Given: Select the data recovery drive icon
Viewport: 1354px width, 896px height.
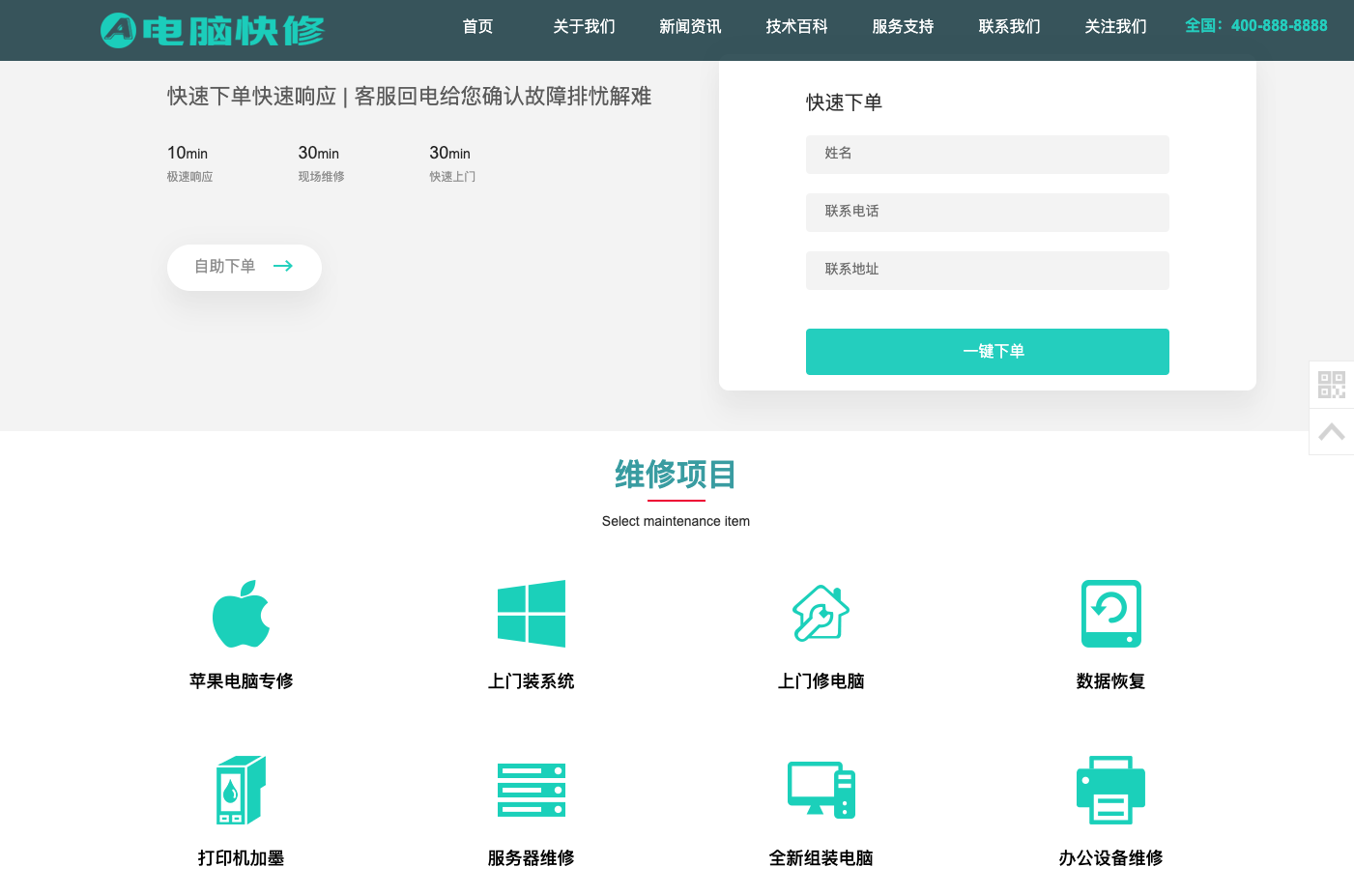Looking at the screenshot, I should 1111,614.
